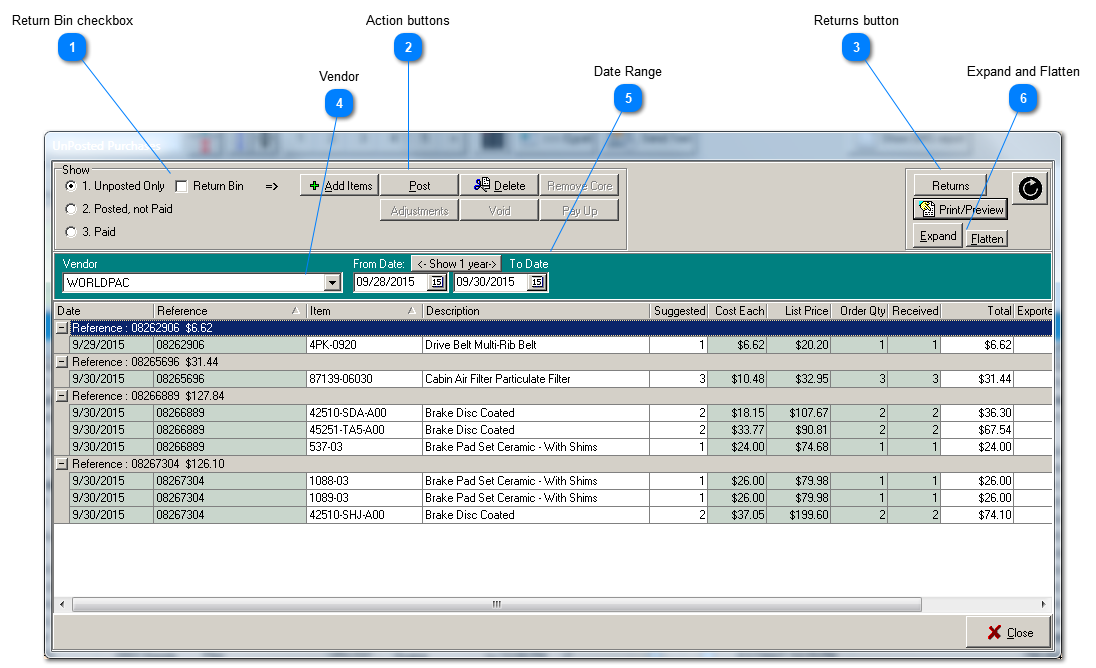
Task: Close the window with the red X button
Action: [x=1008, y=632]
